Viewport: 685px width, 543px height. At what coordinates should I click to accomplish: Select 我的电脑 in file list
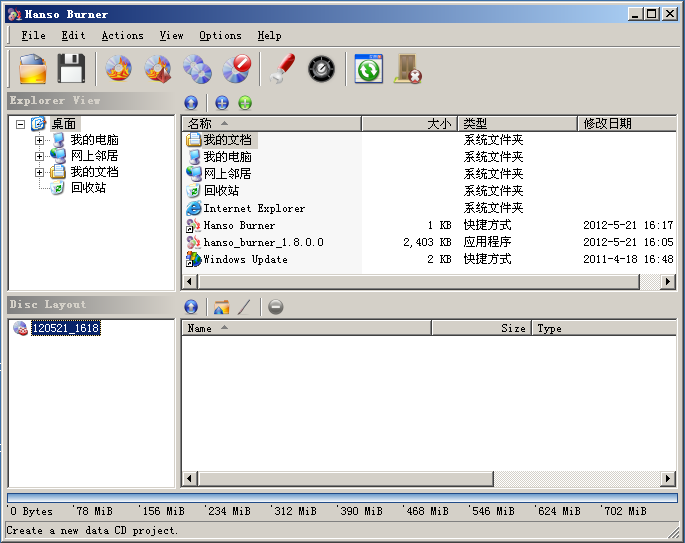point(221,157)
